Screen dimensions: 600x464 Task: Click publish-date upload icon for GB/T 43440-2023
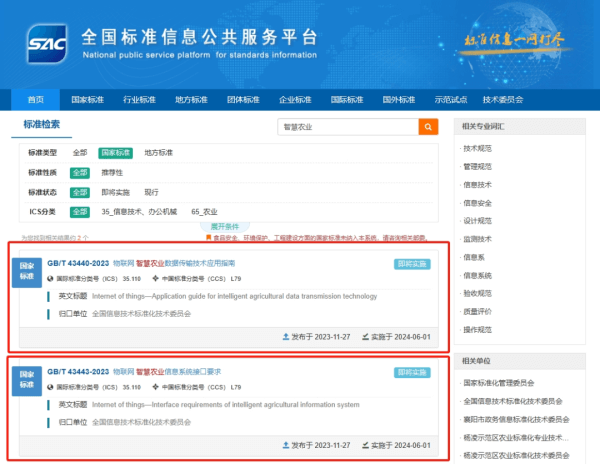click(x=285, y=337)
